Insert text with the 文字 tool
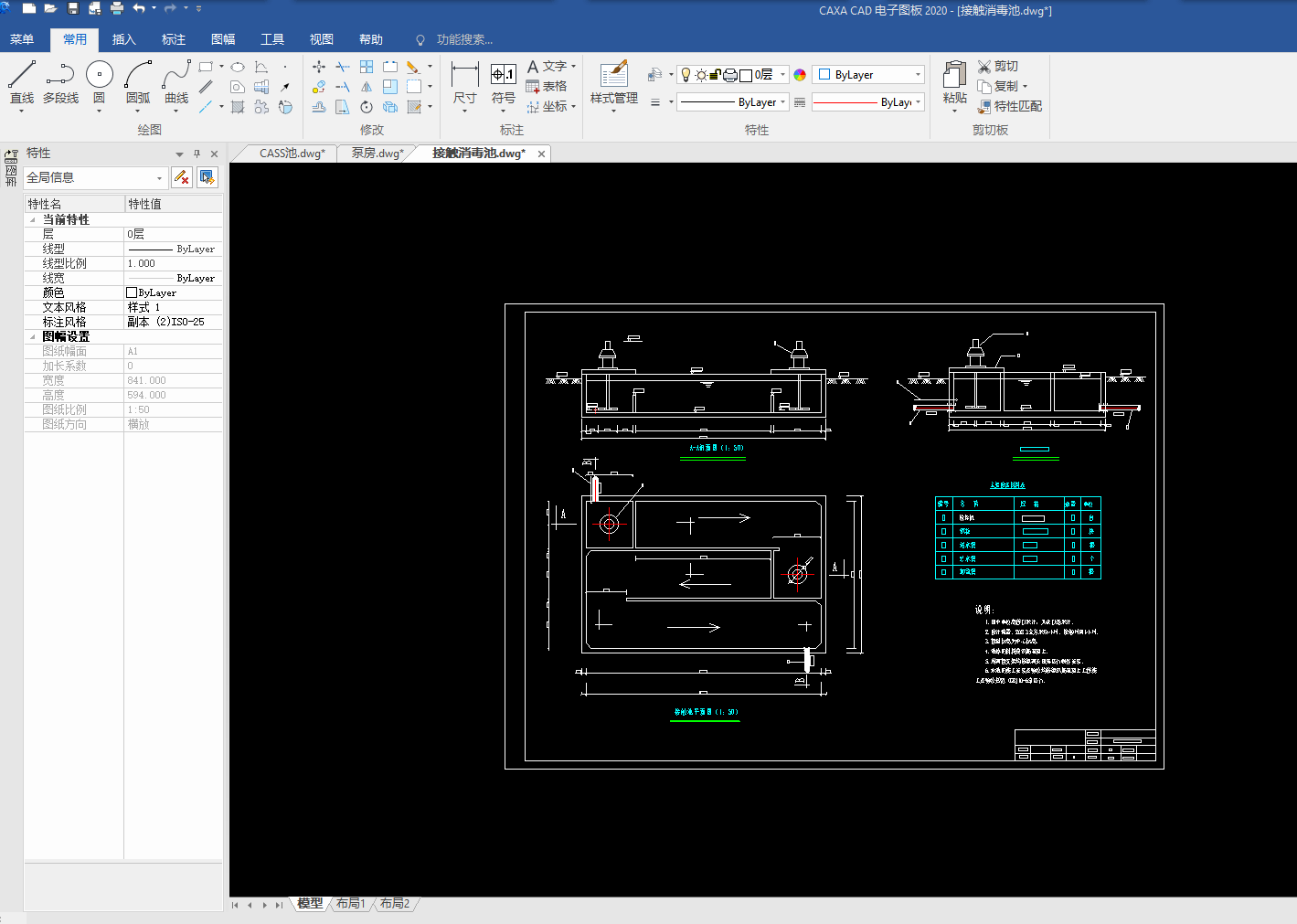Viewport: 1297px width, 924px height. (x=547, y=67)
